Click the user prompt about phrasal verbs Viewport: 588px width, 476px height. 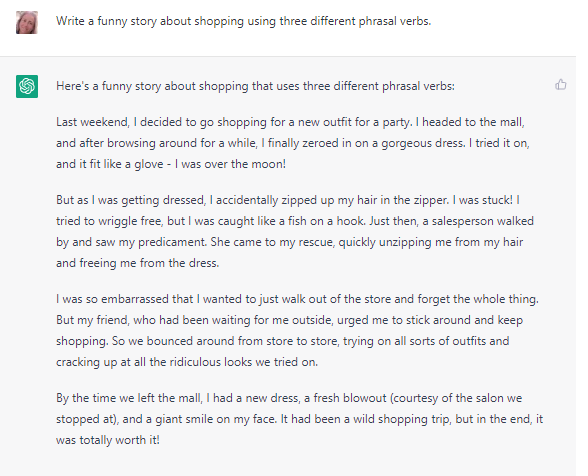(x=243, y=21)
